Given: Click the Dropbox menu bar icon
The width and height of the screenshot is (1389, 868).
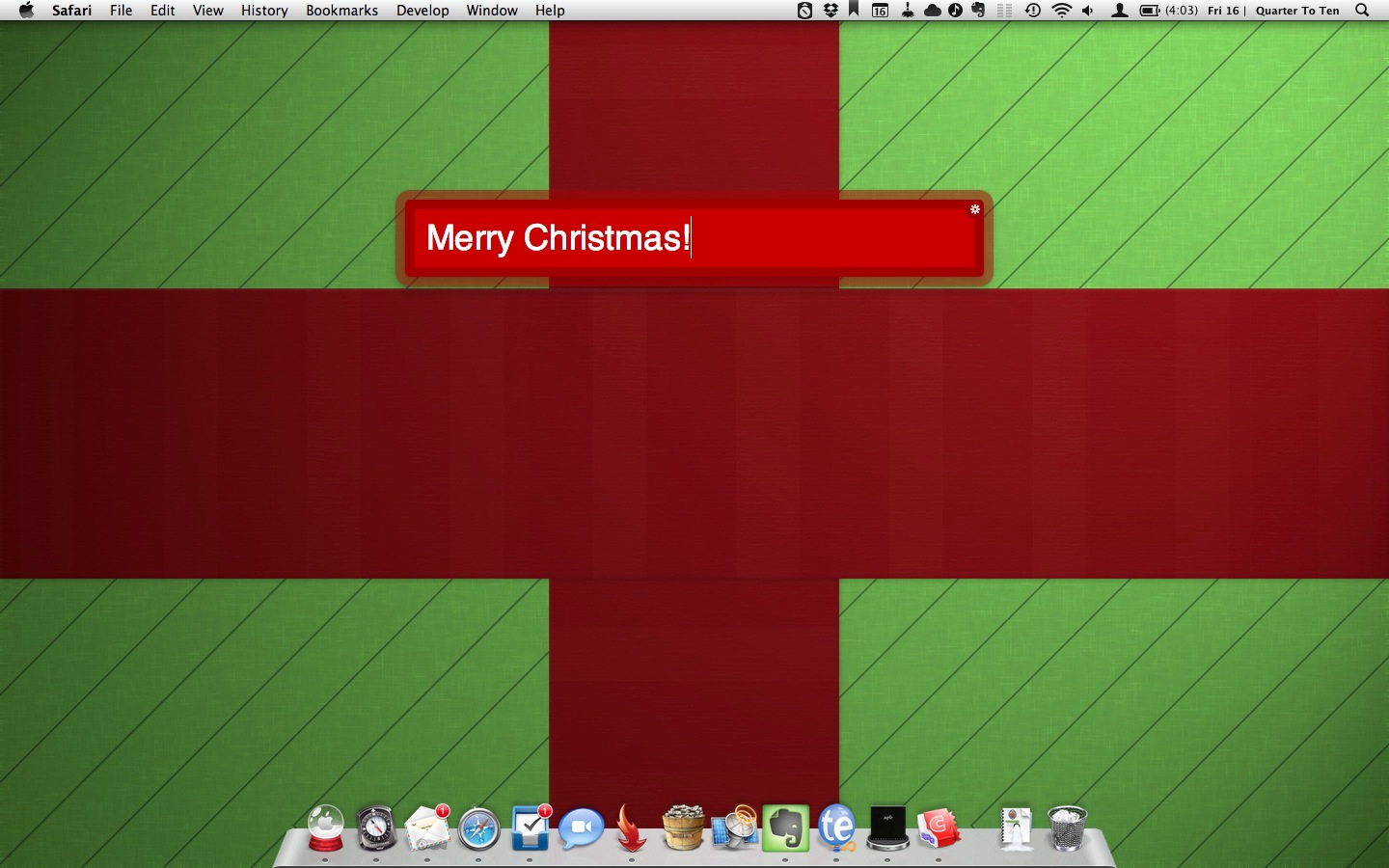Looking at the screenshot, I should click(831, 11).
